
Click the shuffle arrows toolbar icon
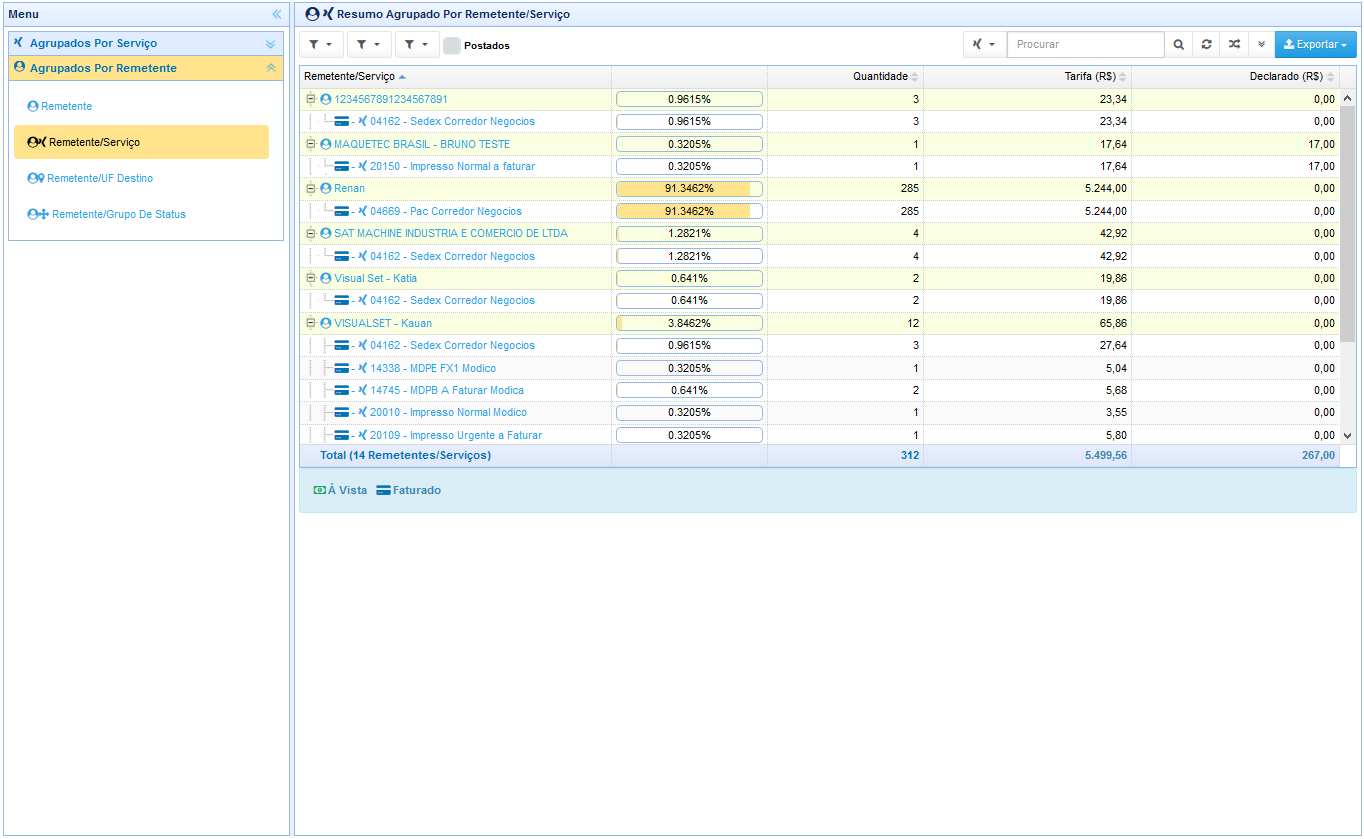tap(1234, 45)
